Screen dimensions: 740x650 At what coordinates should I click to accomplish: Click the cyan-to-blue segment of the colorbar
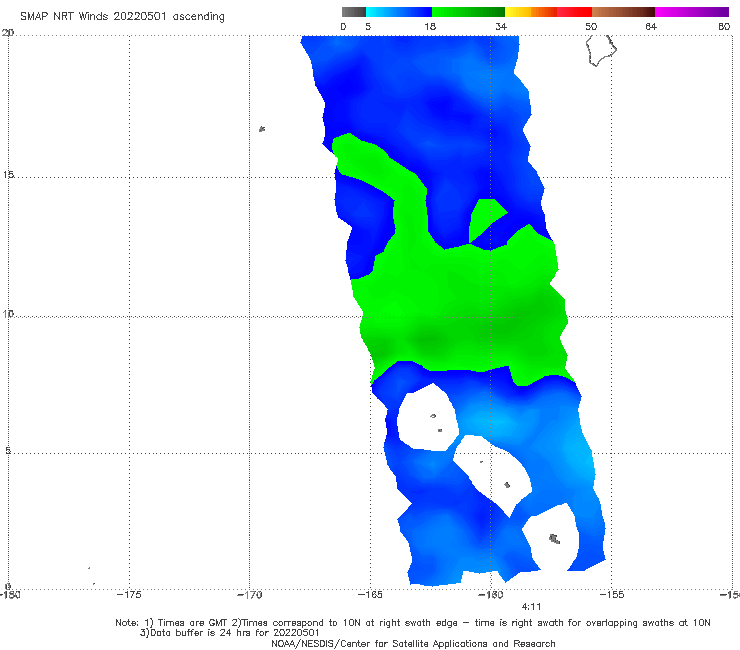[399, 12]
